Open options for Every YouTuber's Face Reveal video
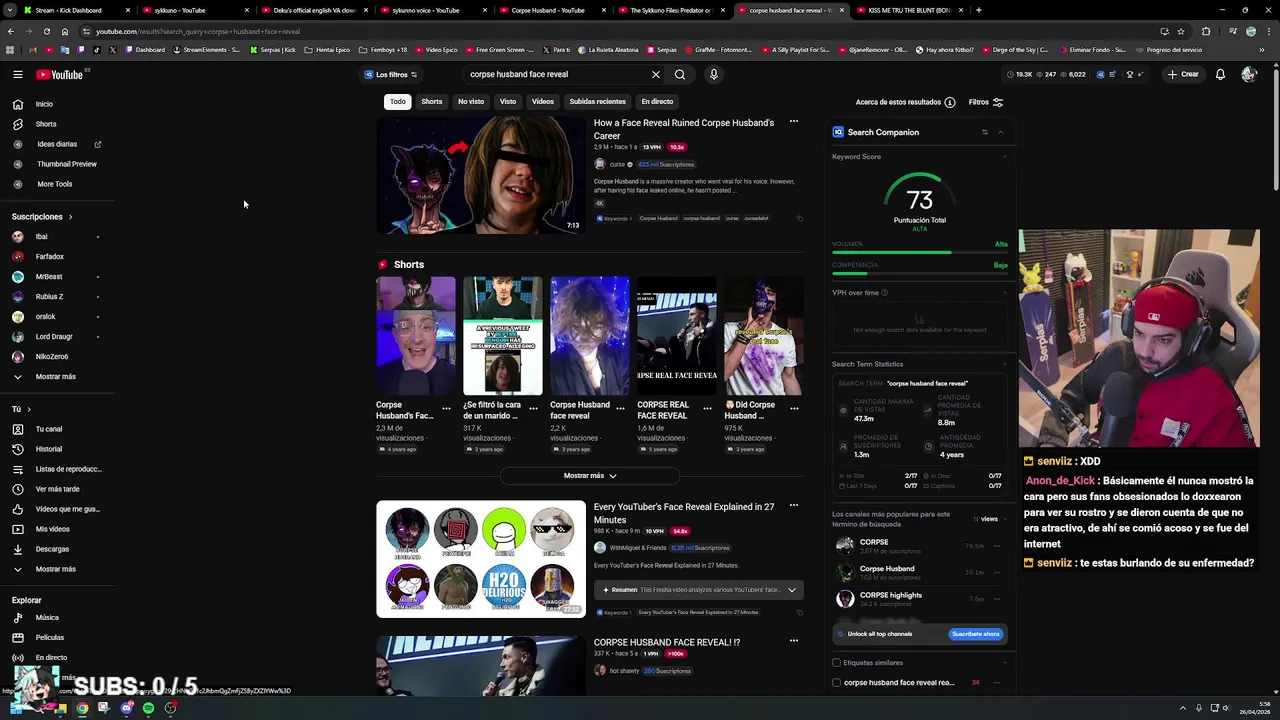Image resolution: width=1280 pixels, height=720 pixels. tap(794, 506)
